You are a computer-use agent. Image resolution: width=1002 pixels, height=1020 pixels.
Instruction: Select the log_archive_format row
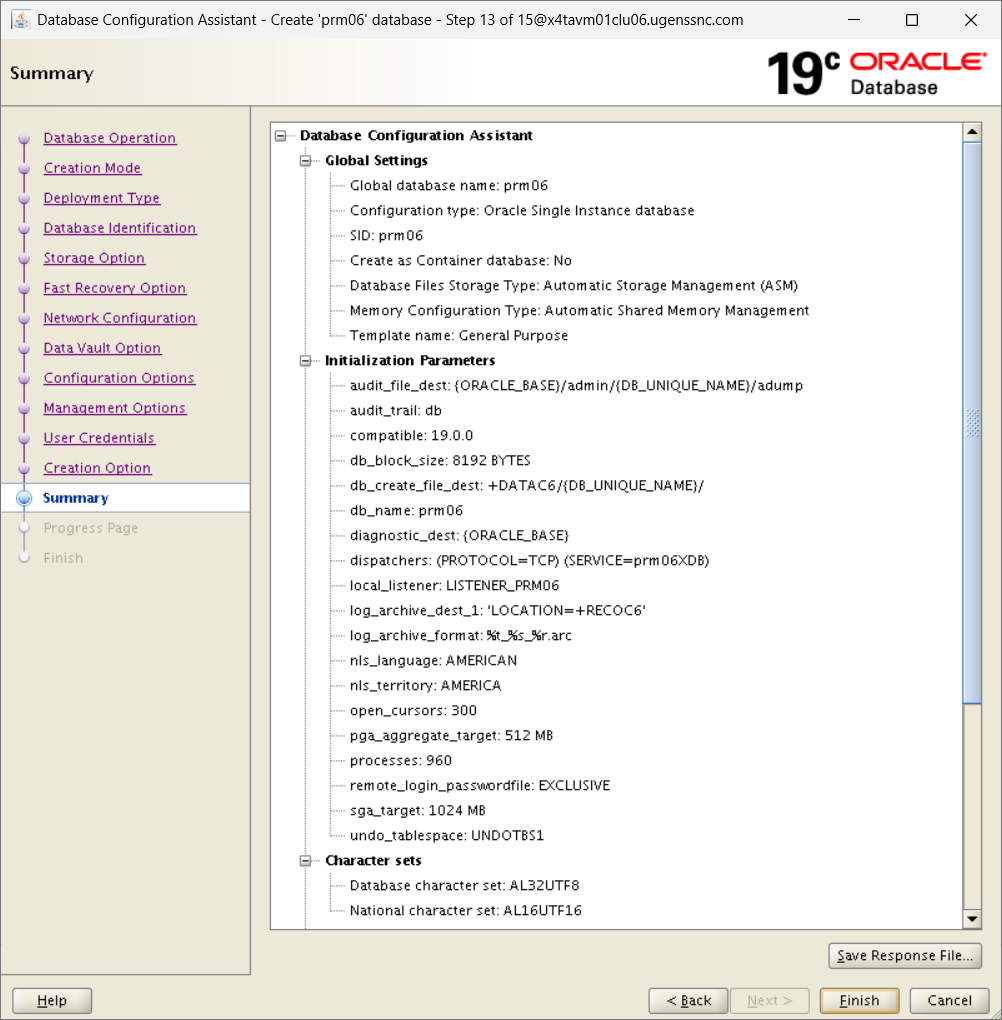[x=461, y=636]
